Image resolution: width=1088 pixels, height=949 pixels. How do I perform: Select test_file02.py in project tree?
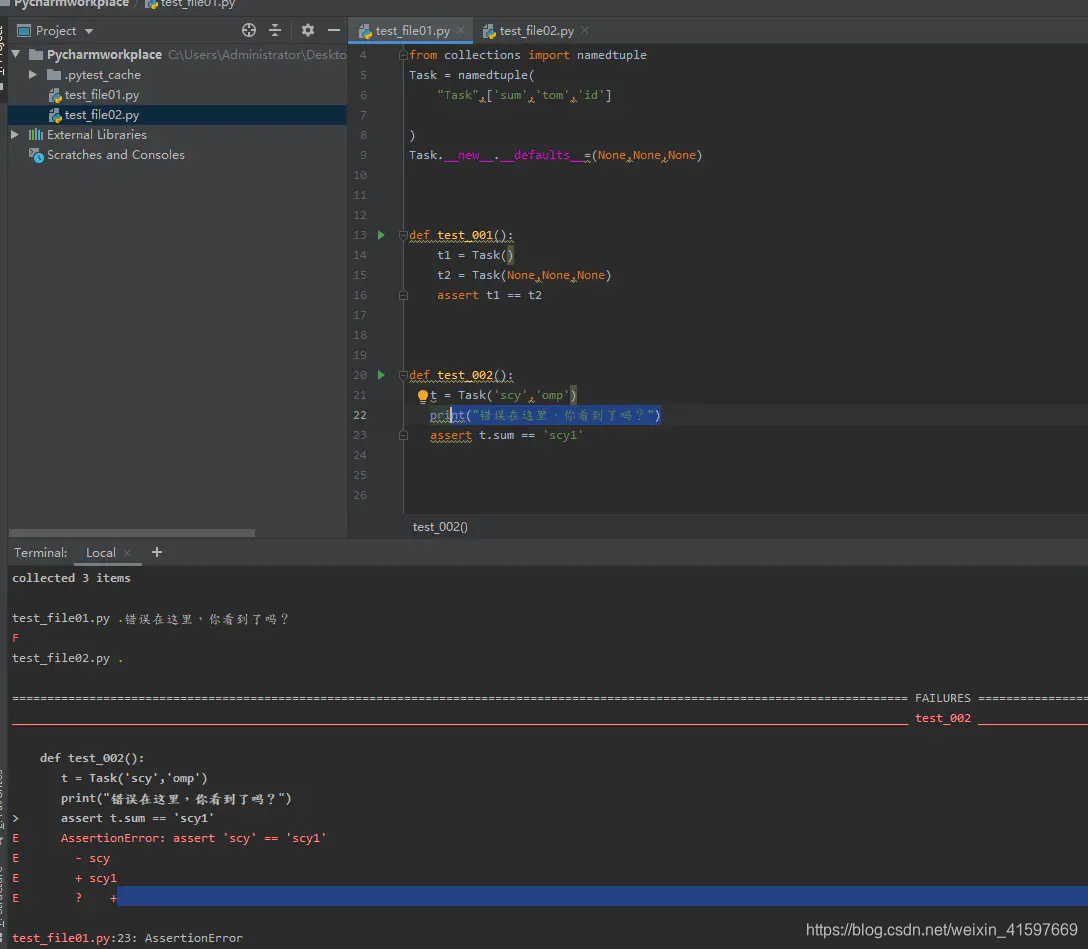click(101, 115)
